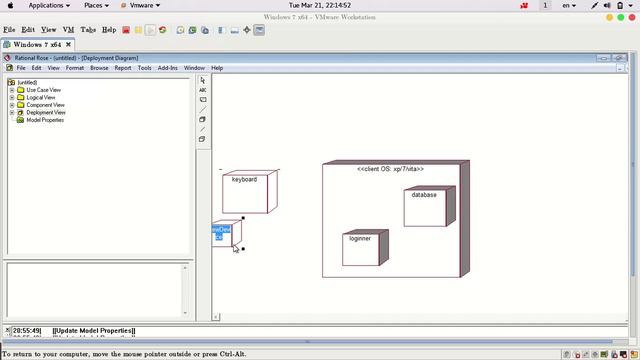This screenshot has width=640, height=360.
Task: Close the log window with x
Action: [7, 330]
